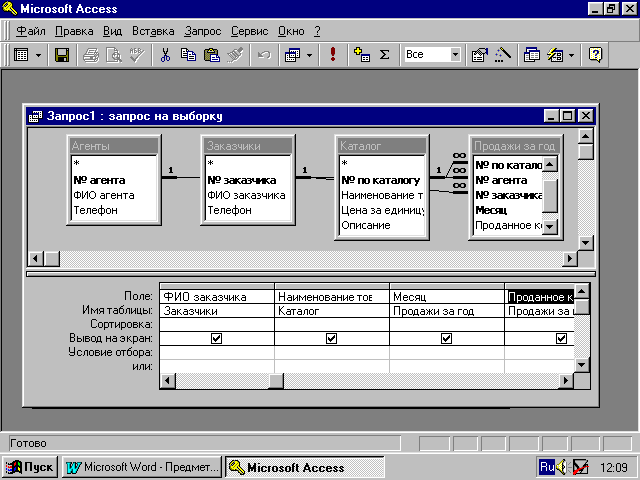Select 'Месяц' field in Продажи за год list
This screenshot has width=640, height=480.
(491, 210)
